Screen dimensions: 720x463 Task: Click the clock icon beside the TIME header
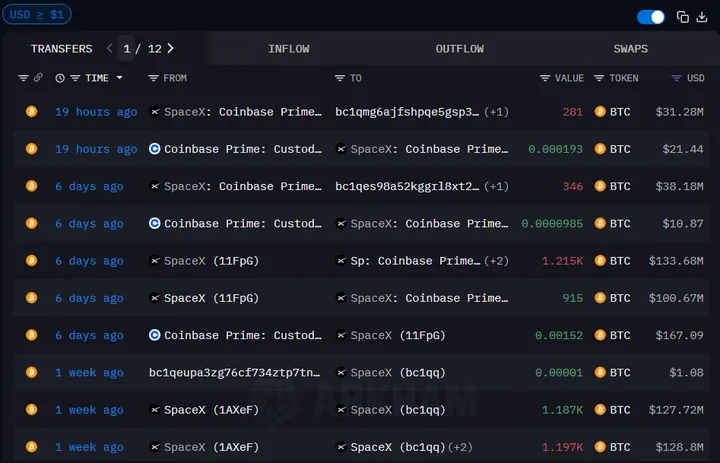60,78
